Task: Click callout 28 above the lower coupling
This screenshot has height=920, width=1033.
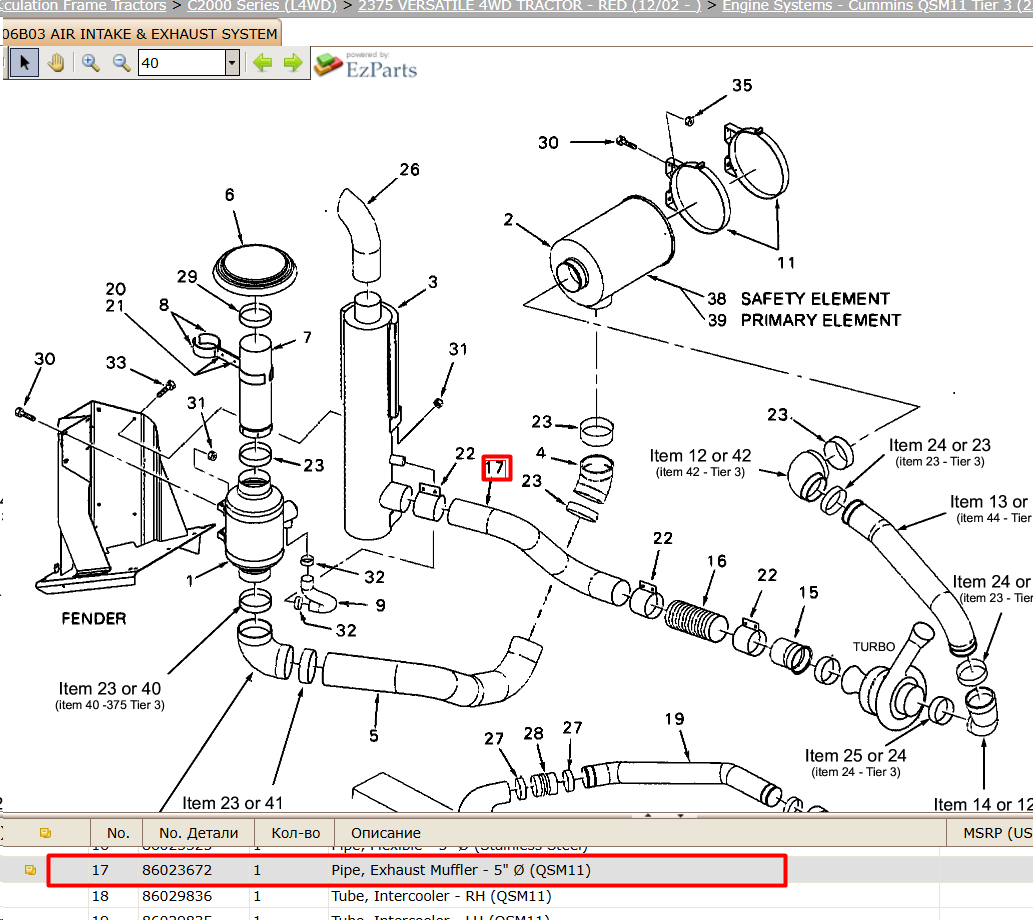Action: pyautogui.click(x=533, y=734)
